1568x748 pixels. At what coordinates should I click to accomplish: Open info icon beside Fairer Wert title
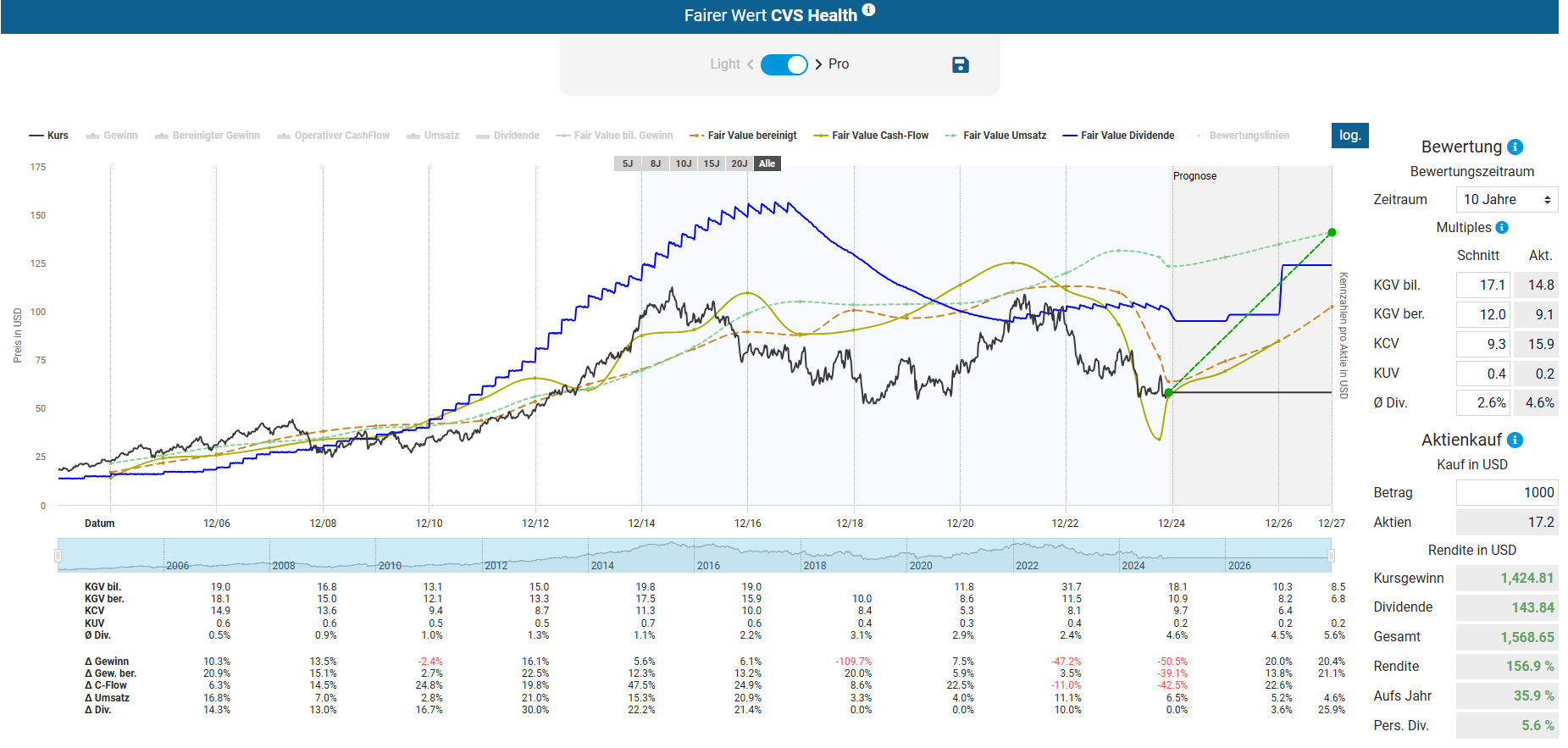868,10
